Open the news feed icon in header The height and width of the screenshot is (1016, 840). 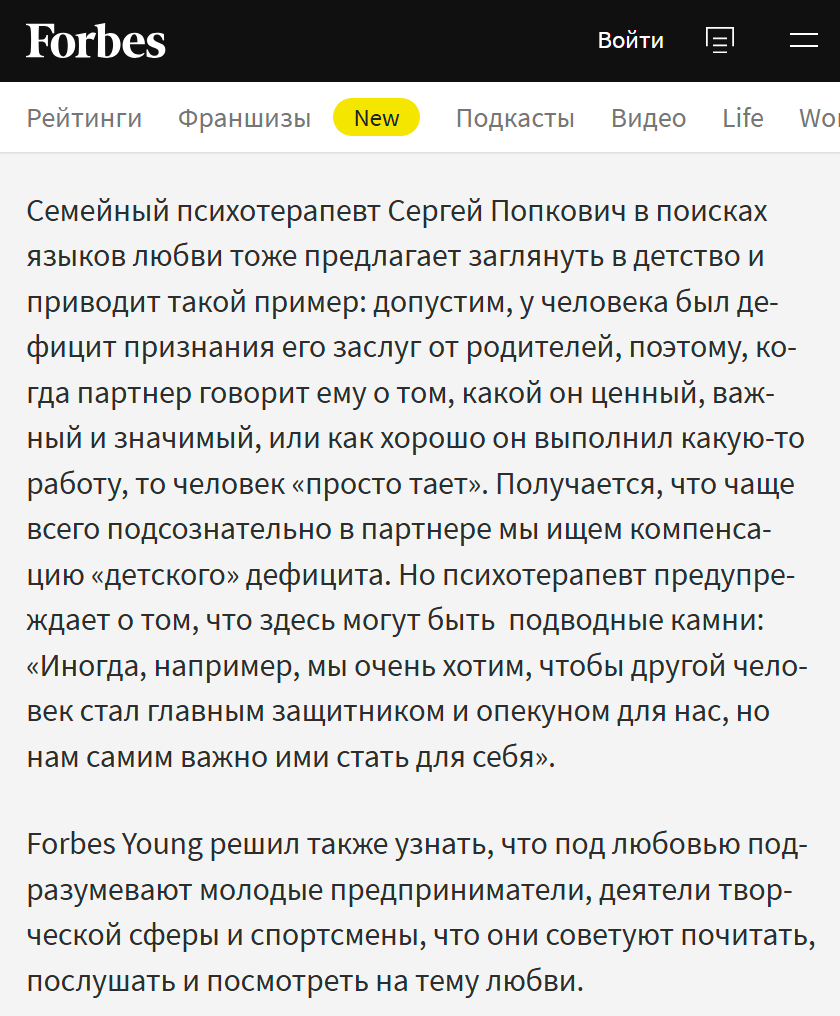coord(720,40)
